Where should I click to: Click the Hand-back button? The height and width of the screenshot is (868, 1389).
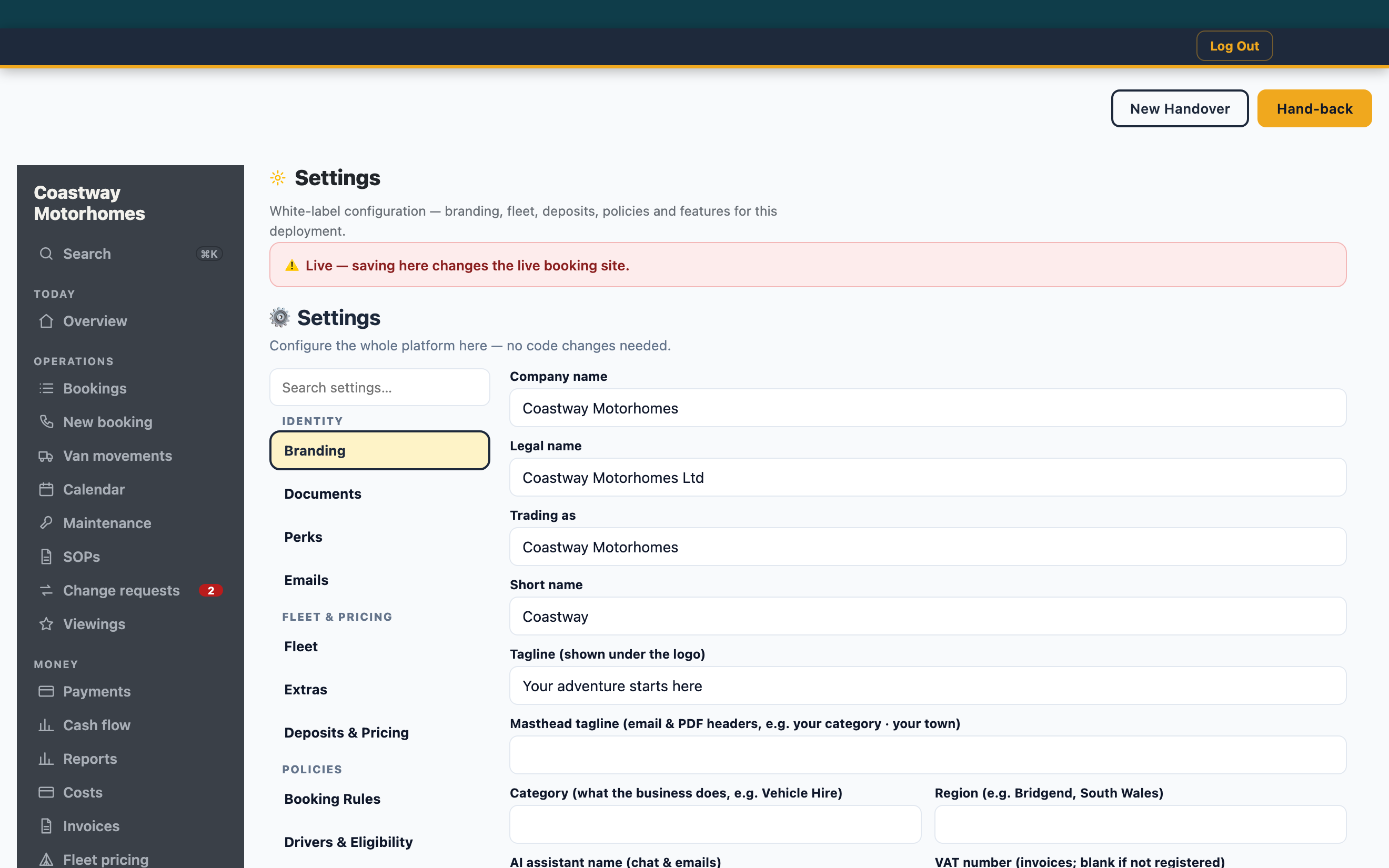(1314, 108)
